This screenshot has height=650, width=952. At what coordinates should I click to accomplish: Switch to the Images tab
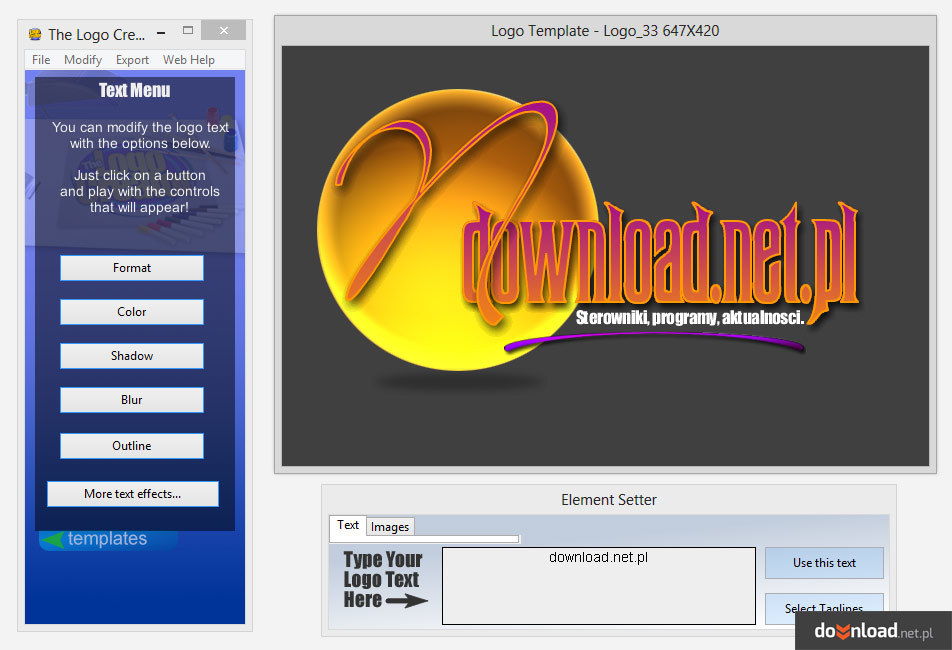[390, 527]
